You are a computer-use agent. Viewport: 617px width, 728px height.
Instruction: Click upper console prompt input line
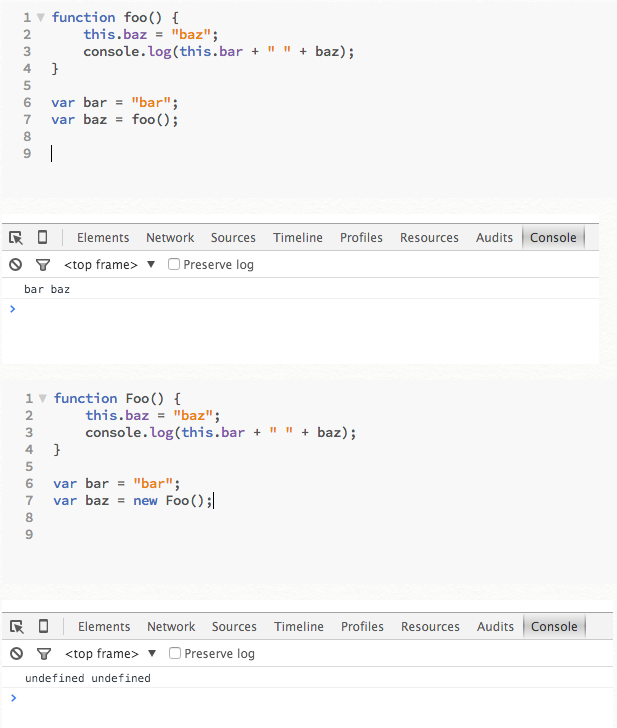[300, 309]
